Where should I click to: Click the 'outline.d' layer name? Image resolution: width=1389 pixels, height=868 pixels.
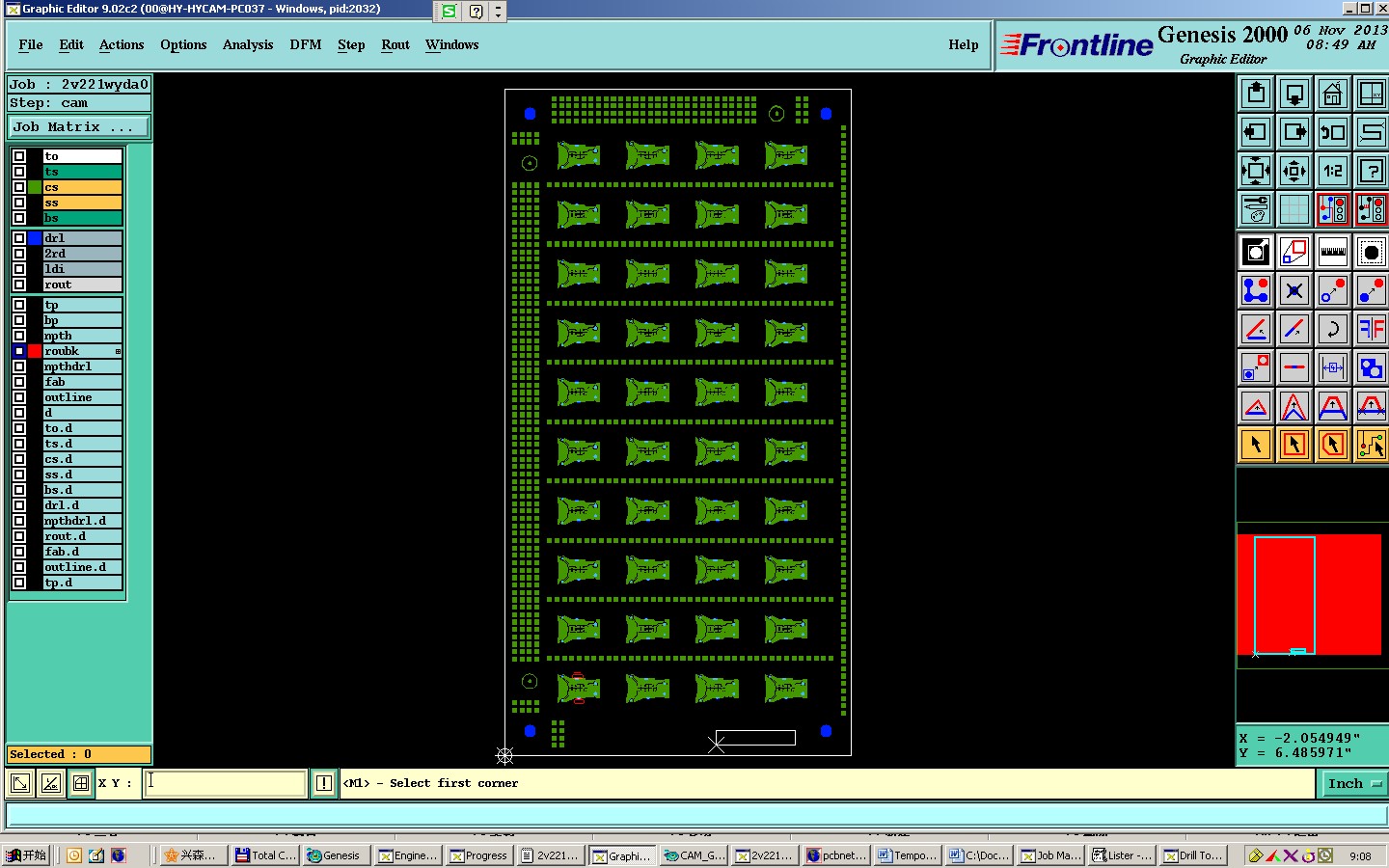[82, 567]
